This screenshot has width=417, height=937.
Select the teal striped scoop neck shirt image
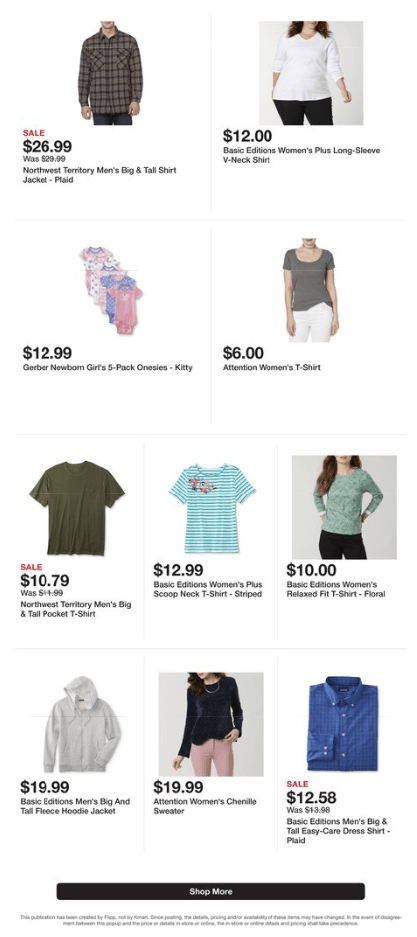211,507
